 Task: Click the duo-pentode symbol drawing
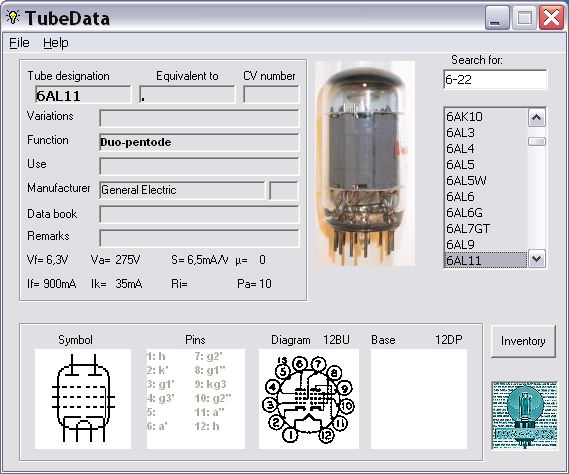point(83,399)
